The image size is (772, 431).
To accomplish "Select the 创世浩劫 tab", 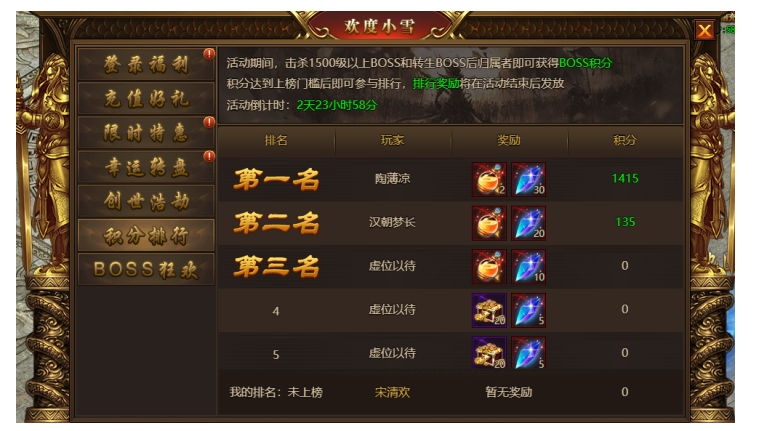I will (146, 201).
